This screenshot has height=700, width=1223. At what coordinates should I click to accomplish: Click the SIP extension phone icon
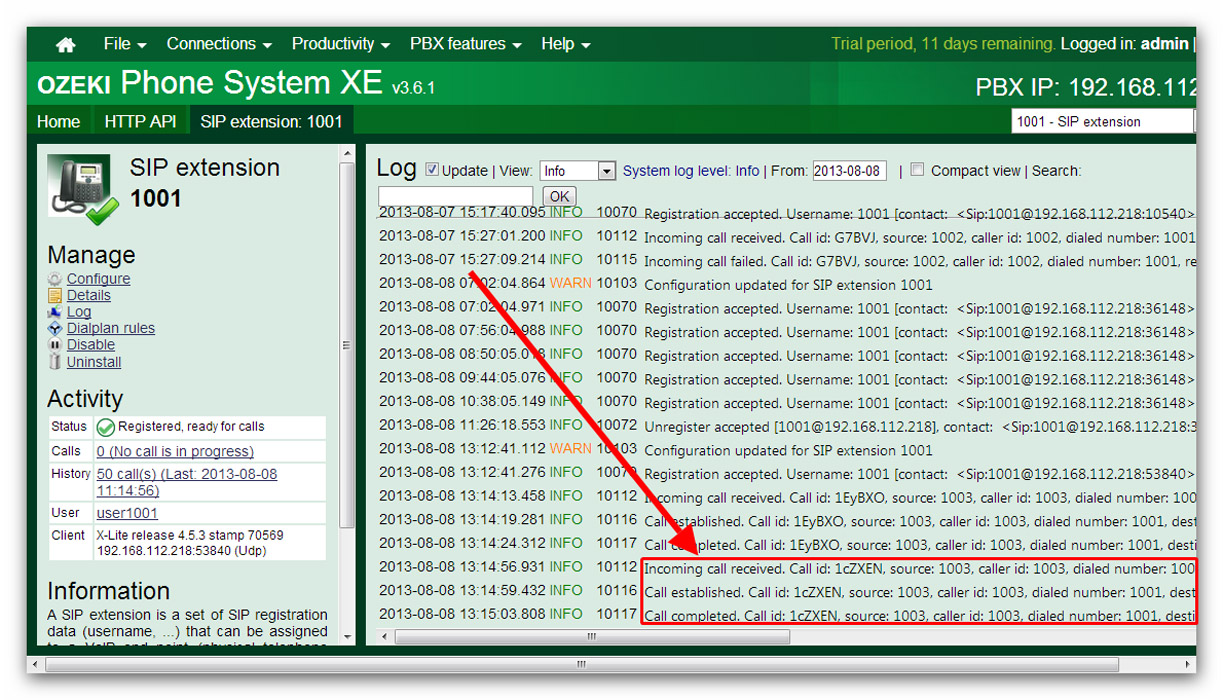[82, 188]
